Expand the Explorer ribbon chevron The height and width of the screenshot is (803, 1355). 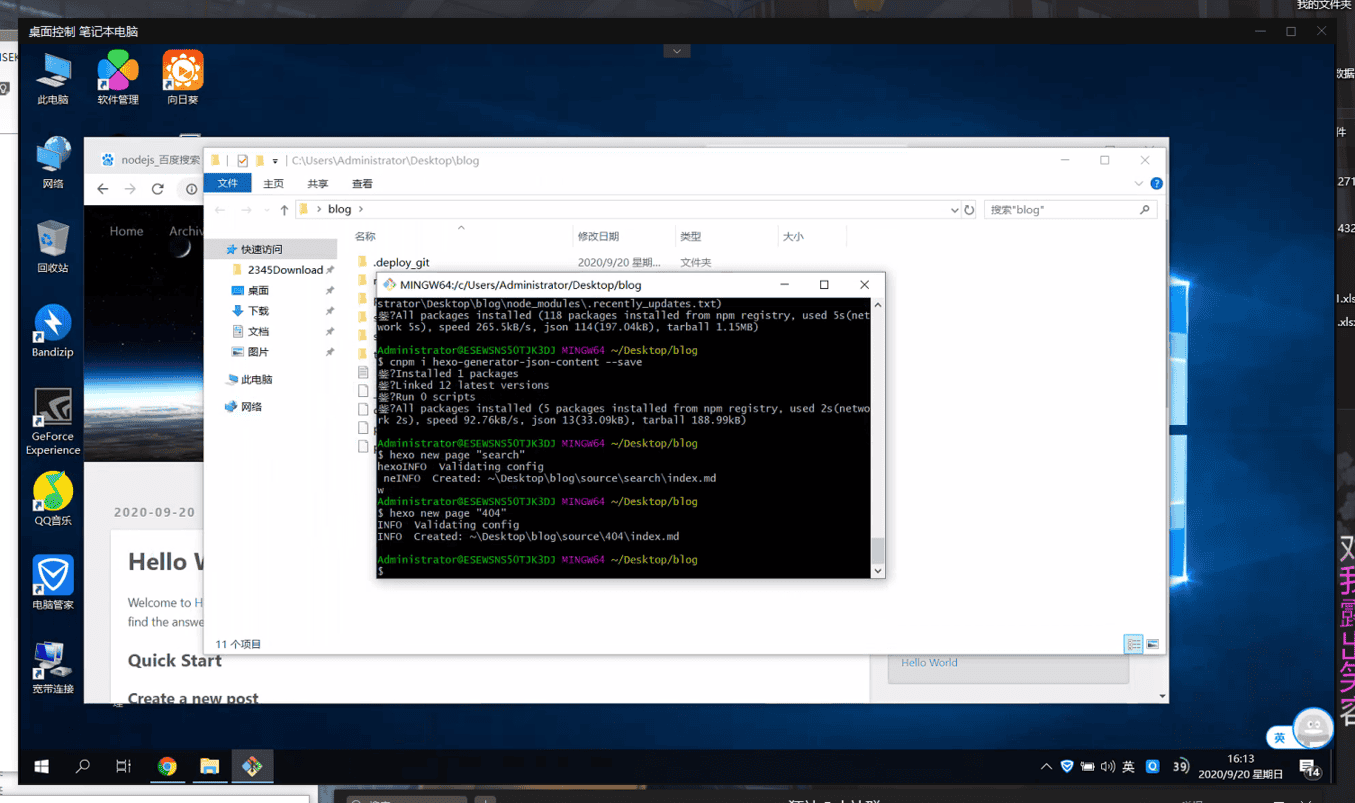point(1138,184)
